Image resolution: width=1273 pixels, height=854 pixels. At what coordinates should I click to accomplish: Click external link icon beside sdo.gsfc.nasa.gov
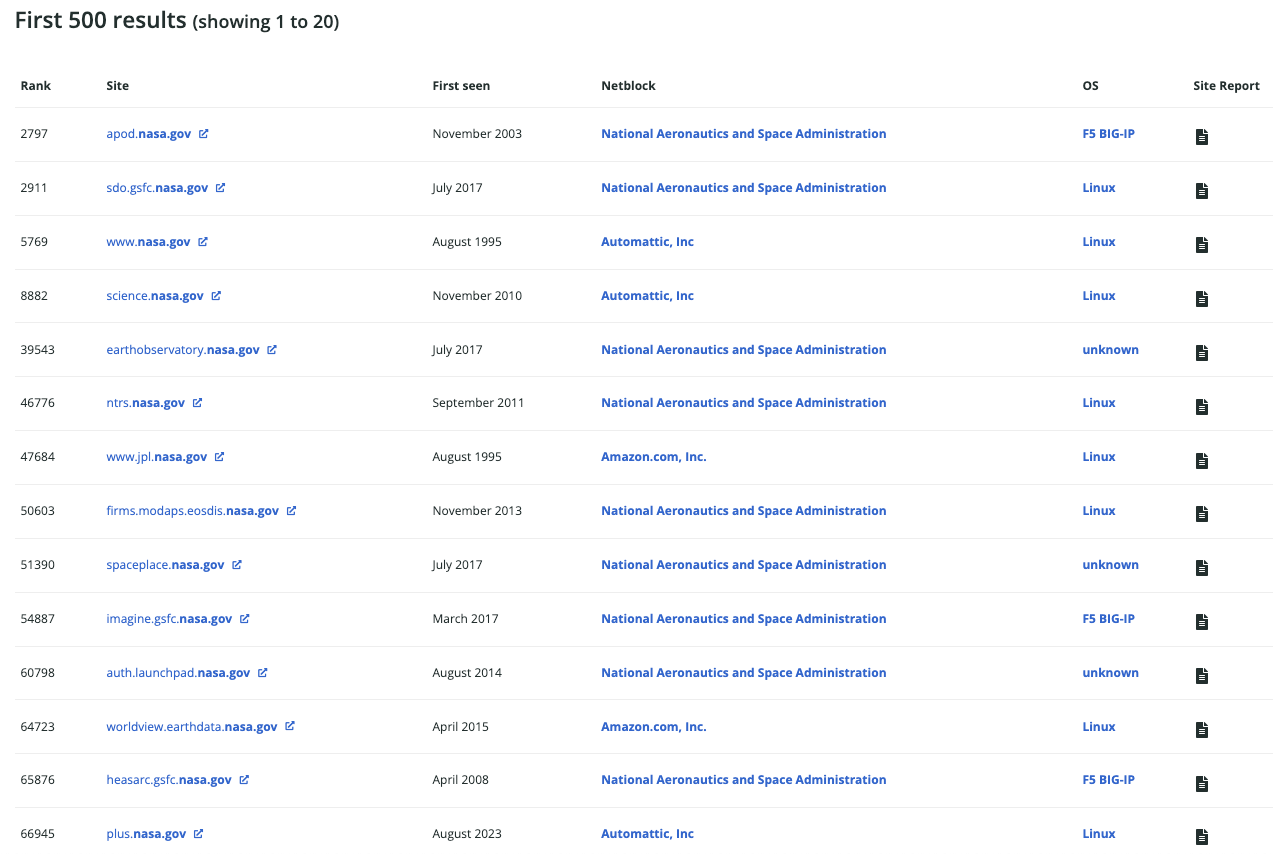[x=221, y=188]
